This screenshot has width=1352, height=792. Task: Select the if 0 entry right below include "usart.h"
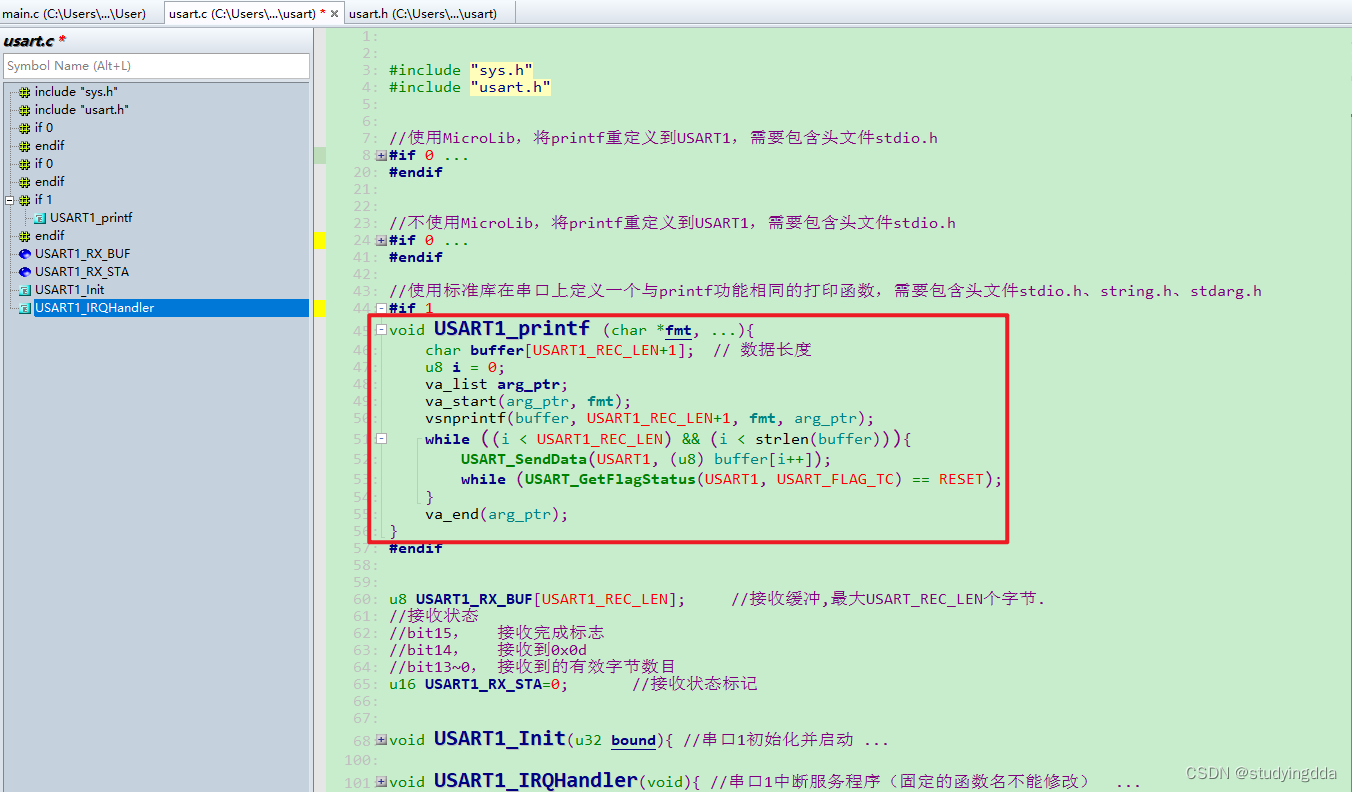pyautogui.click(x=44, y=128)
